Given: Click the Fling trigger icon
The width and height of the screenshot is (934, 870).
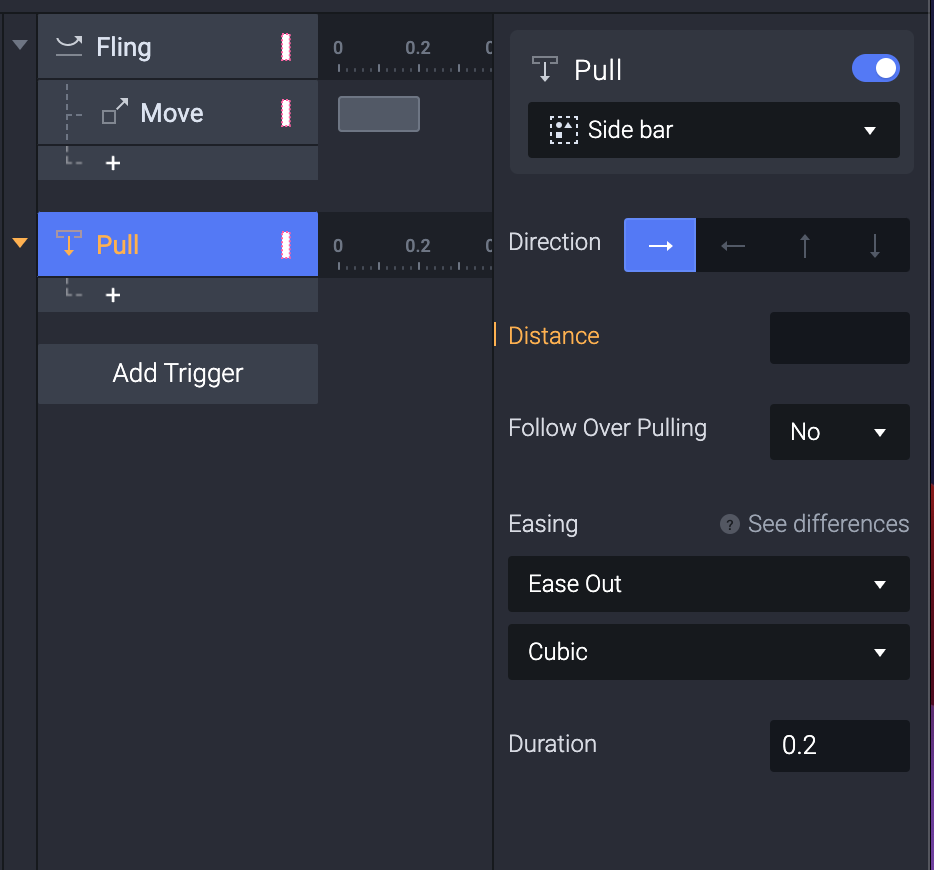Looking at the screenshot, I should [69, 46].
